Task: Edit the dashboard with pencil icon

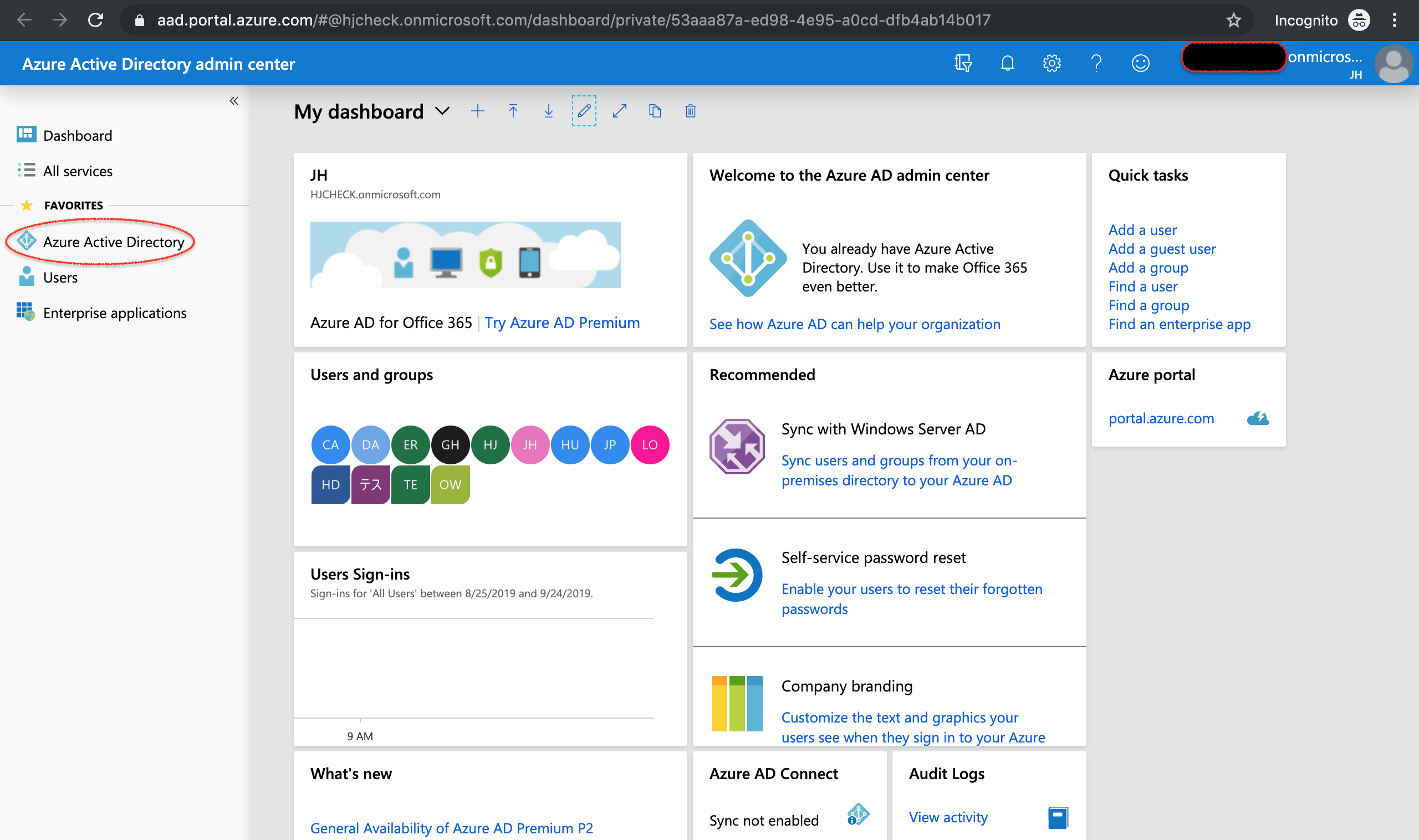Action: click(x=584, y=111)
